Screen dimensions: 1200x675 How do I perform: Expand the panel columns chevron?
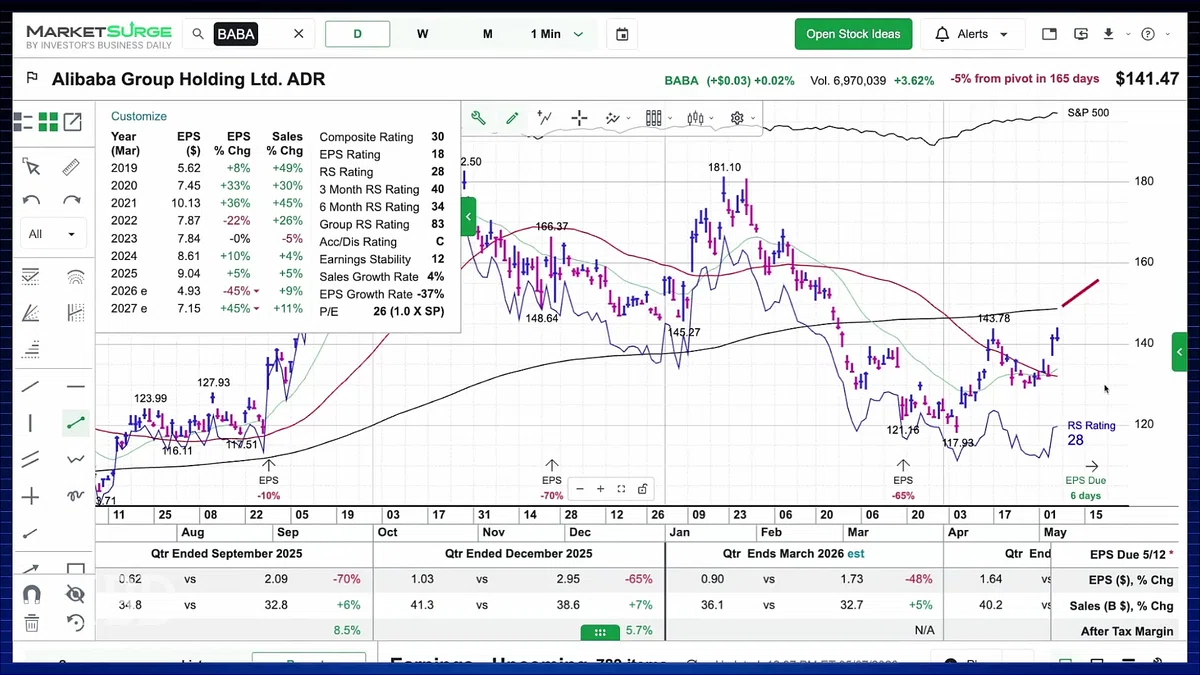670,118
